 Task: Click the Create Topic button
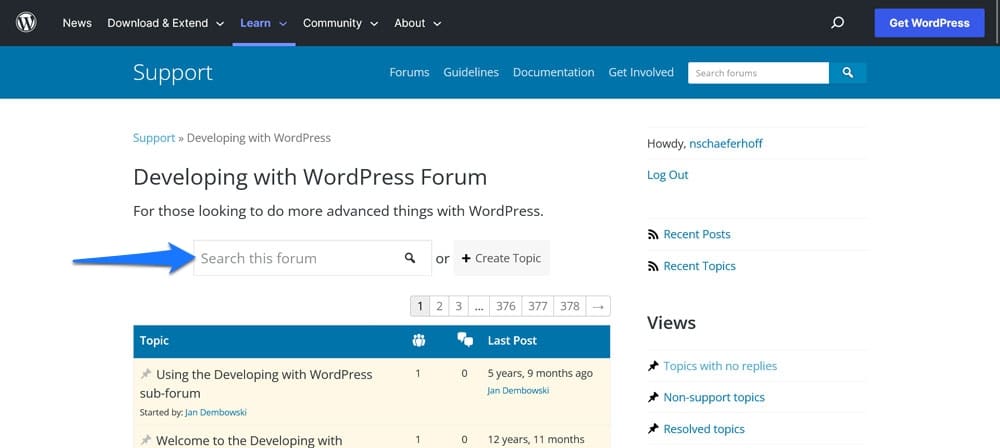[501, 258]
